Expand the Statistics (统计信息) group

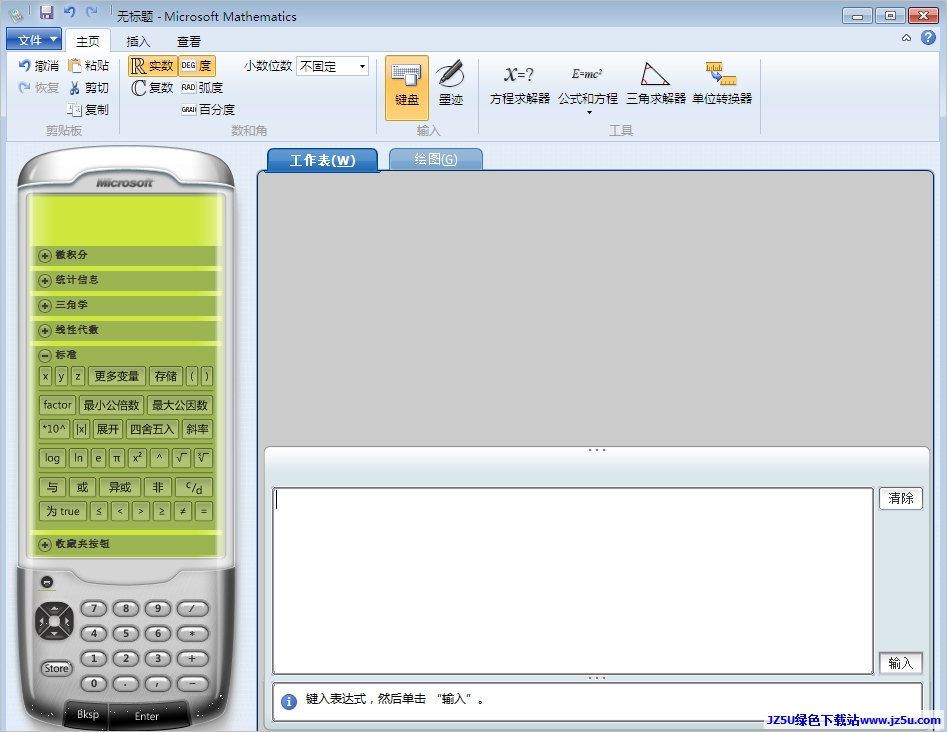[x=45, y=280]
